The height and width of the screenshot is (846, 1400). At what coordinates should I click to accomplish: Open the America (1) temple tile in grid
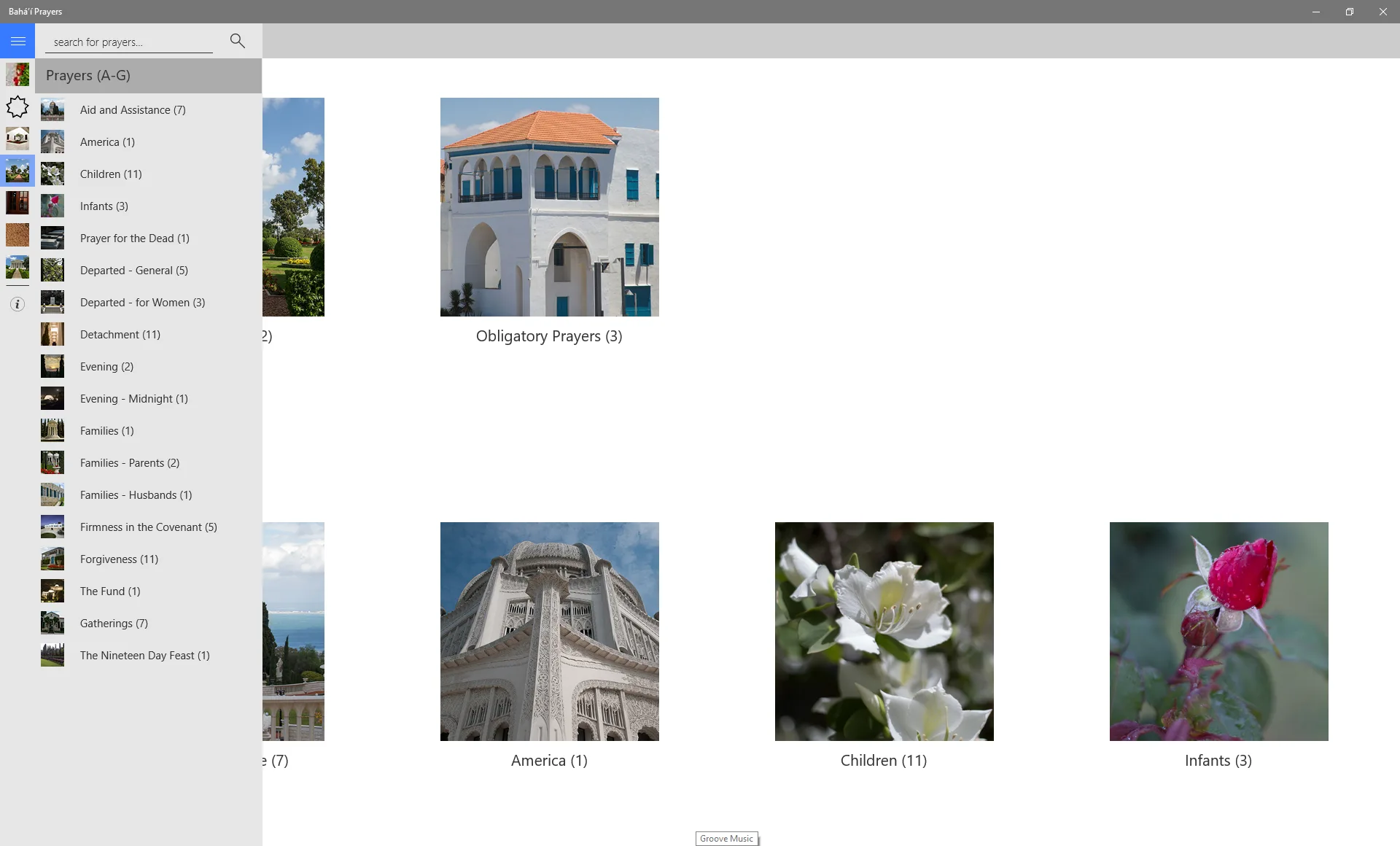pyautogui.click(x=549, y=646)
